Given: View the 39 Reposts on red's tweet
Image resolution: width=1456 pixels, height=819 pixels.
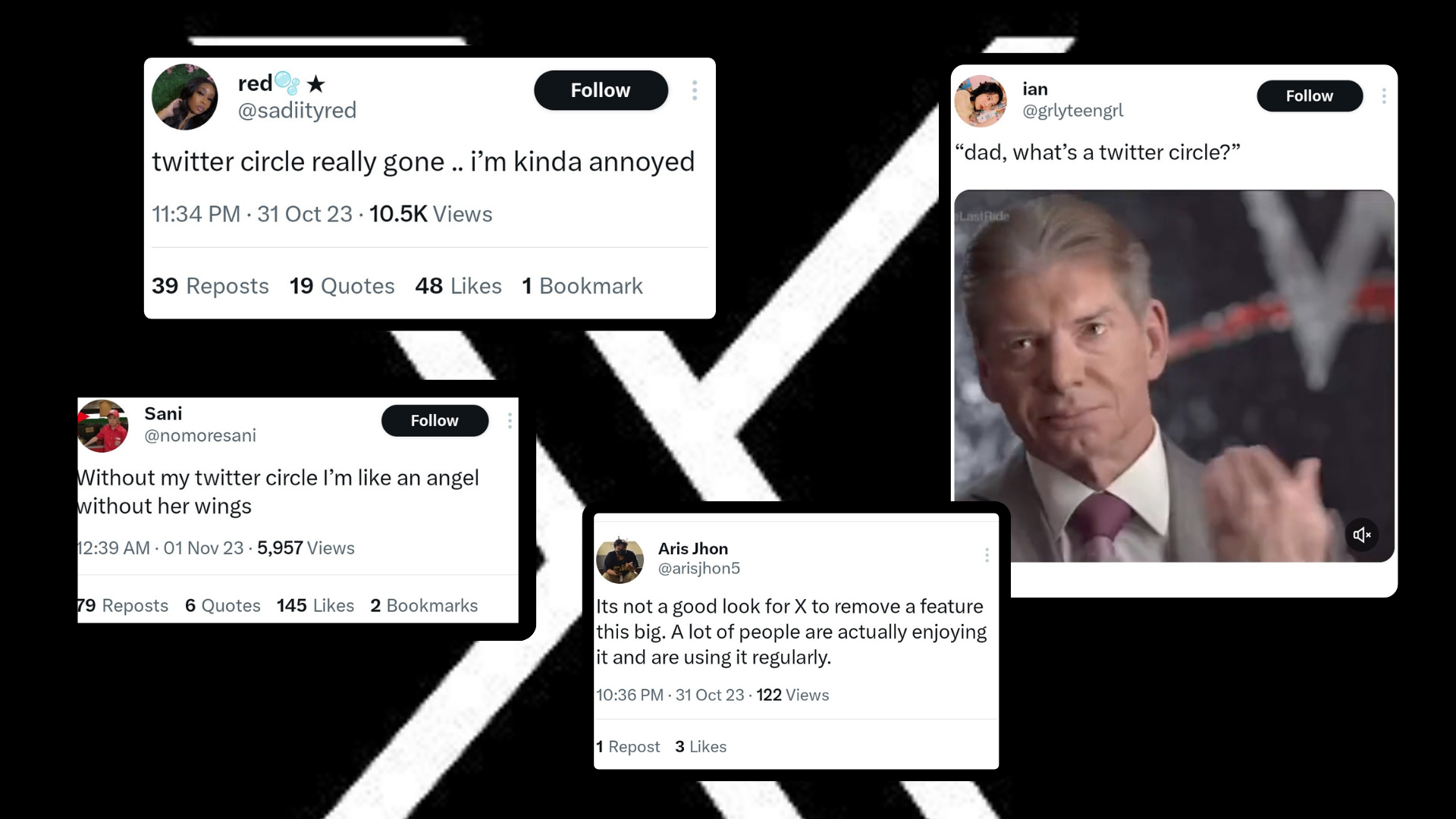Looking at the screenshot, I should (210, 286).
